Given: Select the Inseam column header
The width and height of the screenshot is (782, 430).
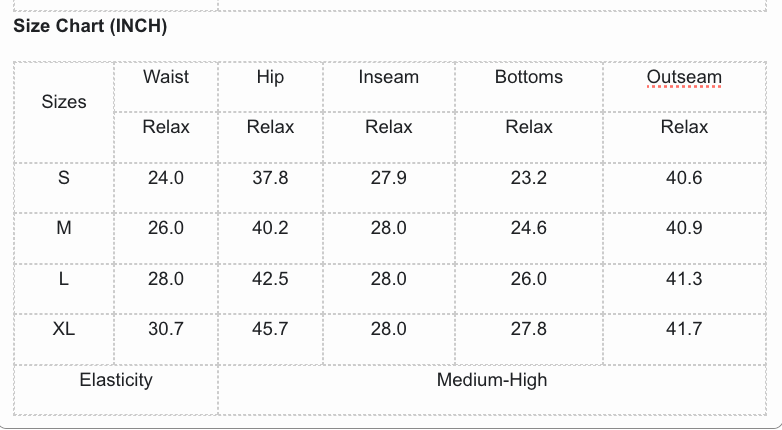Looking at the screenshot, I should (388, 77).
